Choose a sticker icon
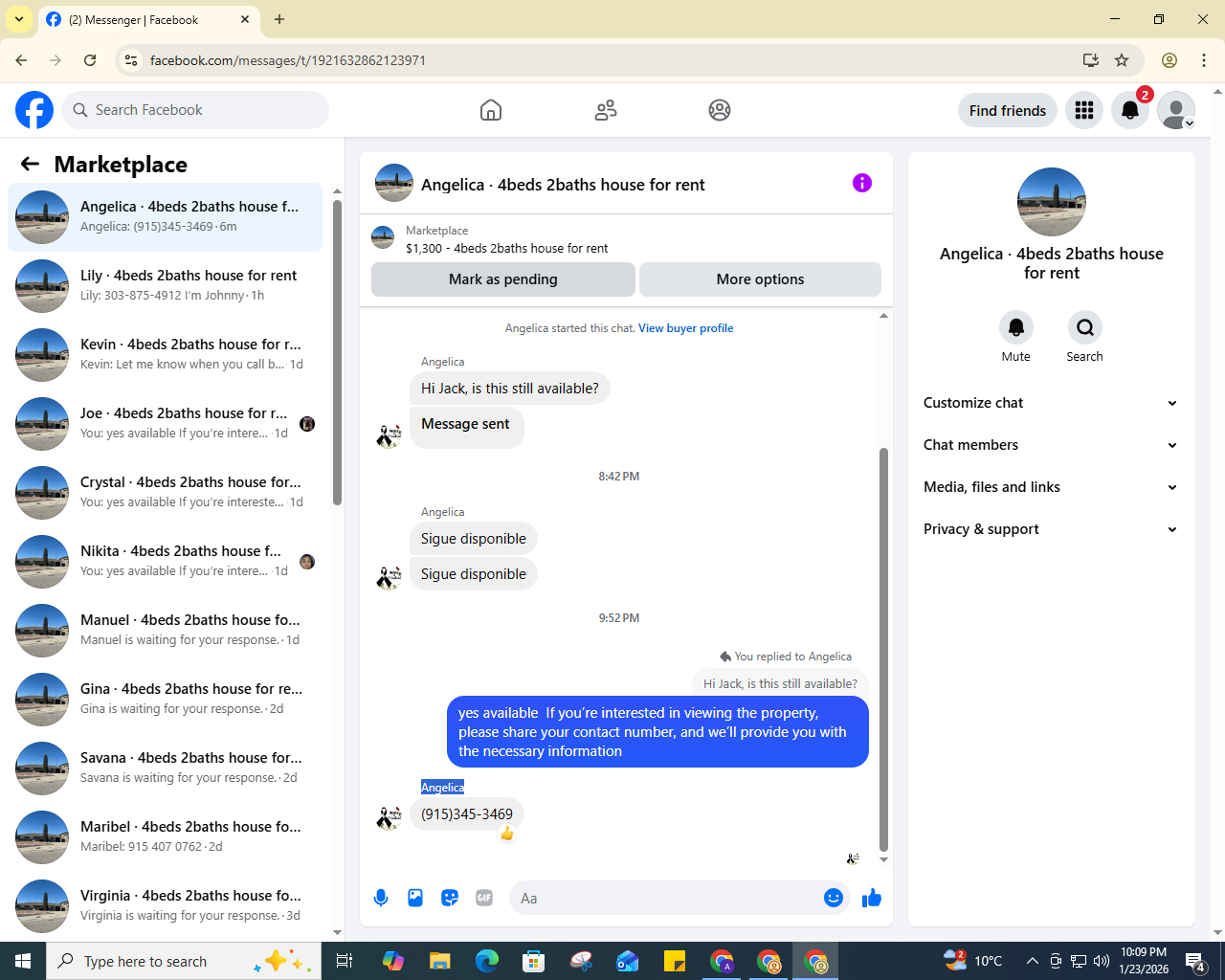The width and height of the screenshot is (1225, 980). click(450, 898)
